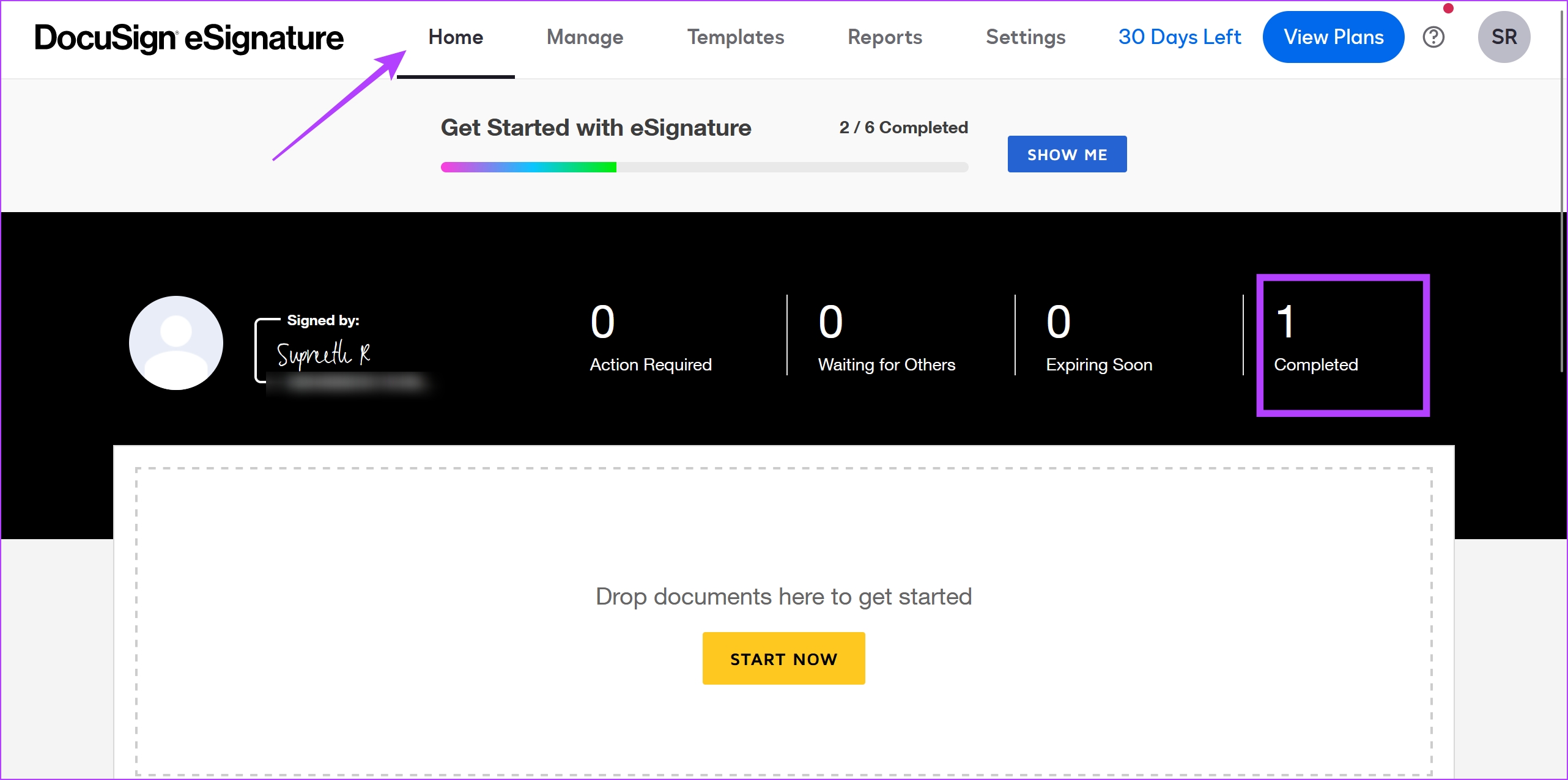Open the Manage tab
Screen dimensions: 1568x780
coord(585,37)
